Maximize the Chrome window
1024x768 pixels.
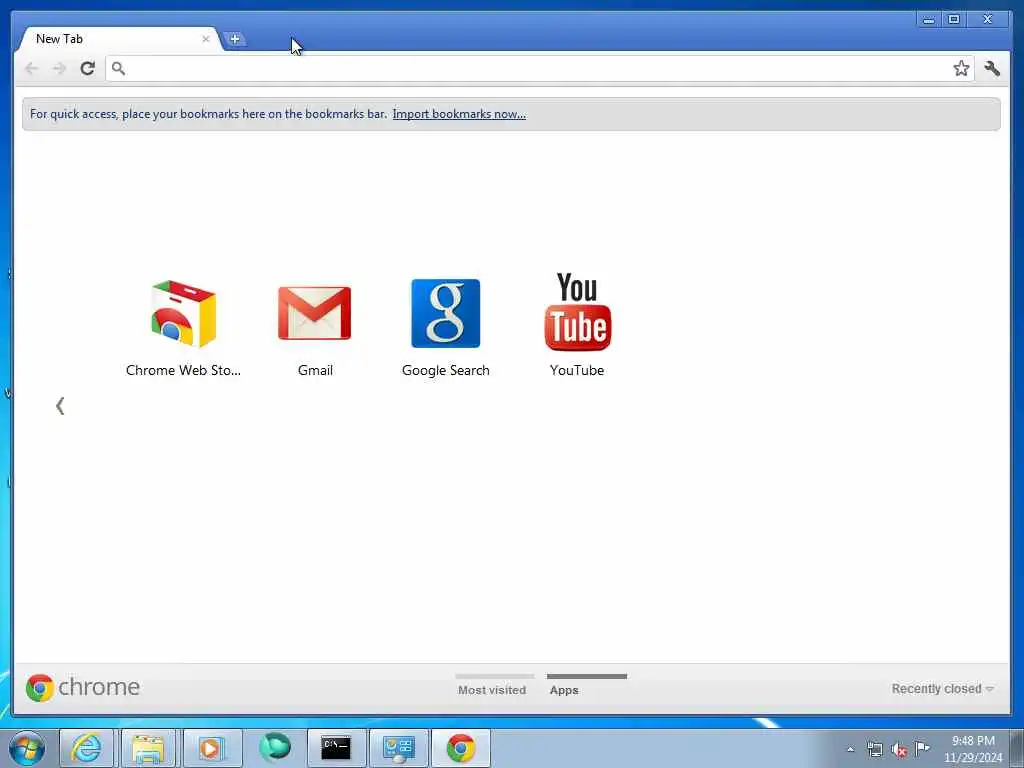click(953, 20)
